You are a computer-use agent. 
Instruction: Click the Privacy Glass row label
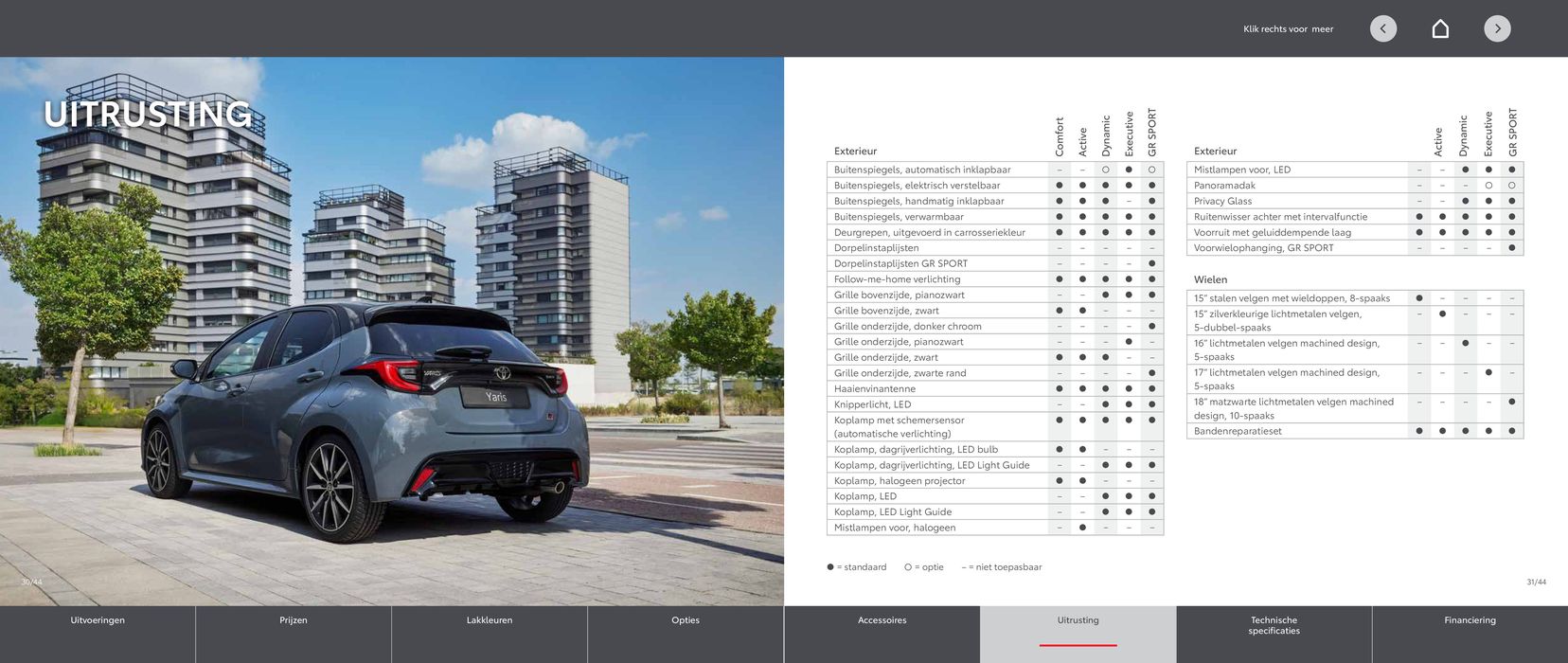pyautogui.click(x=1222, y=201)
